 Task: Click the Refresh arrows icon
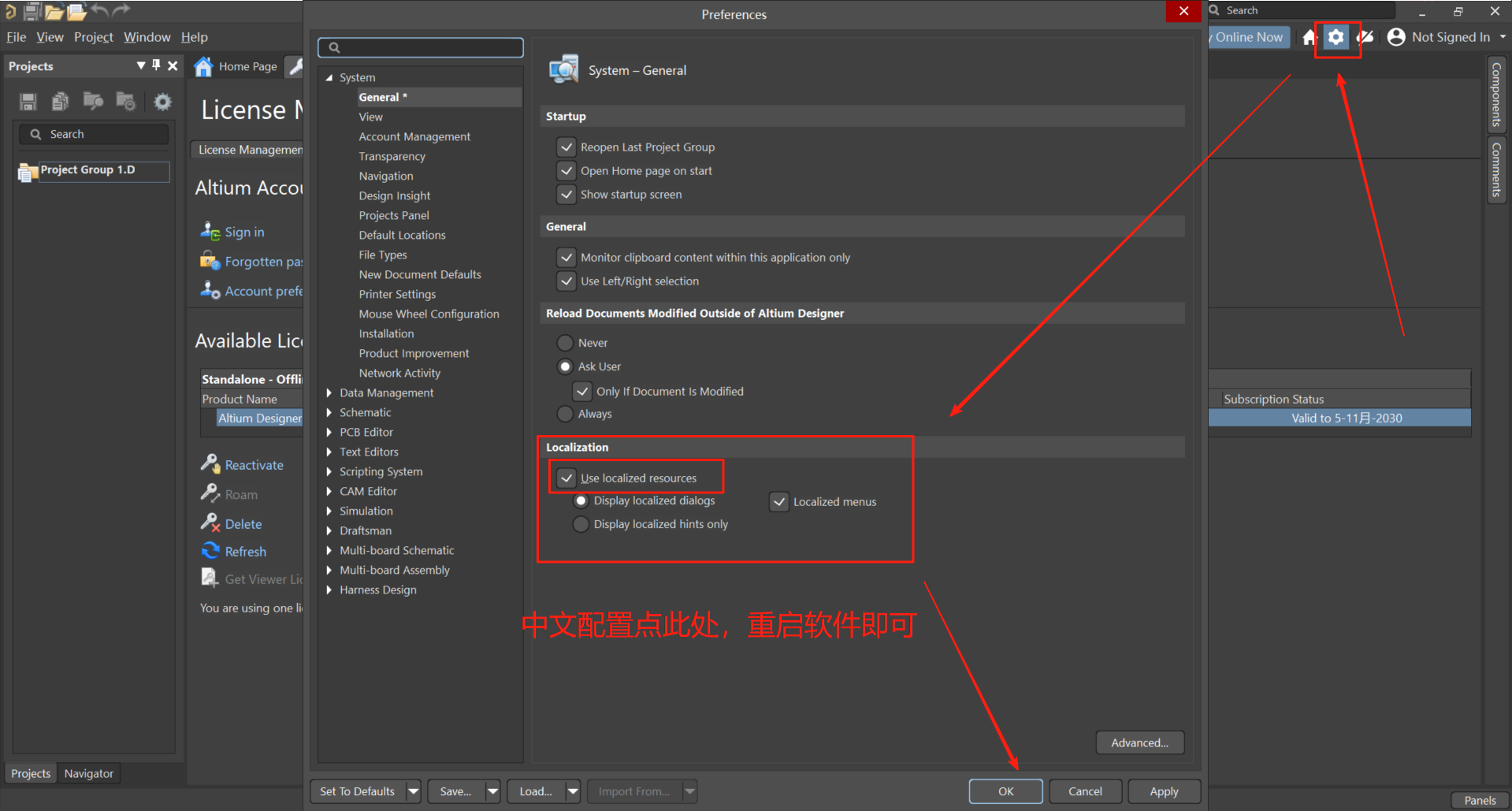(210, 550)
